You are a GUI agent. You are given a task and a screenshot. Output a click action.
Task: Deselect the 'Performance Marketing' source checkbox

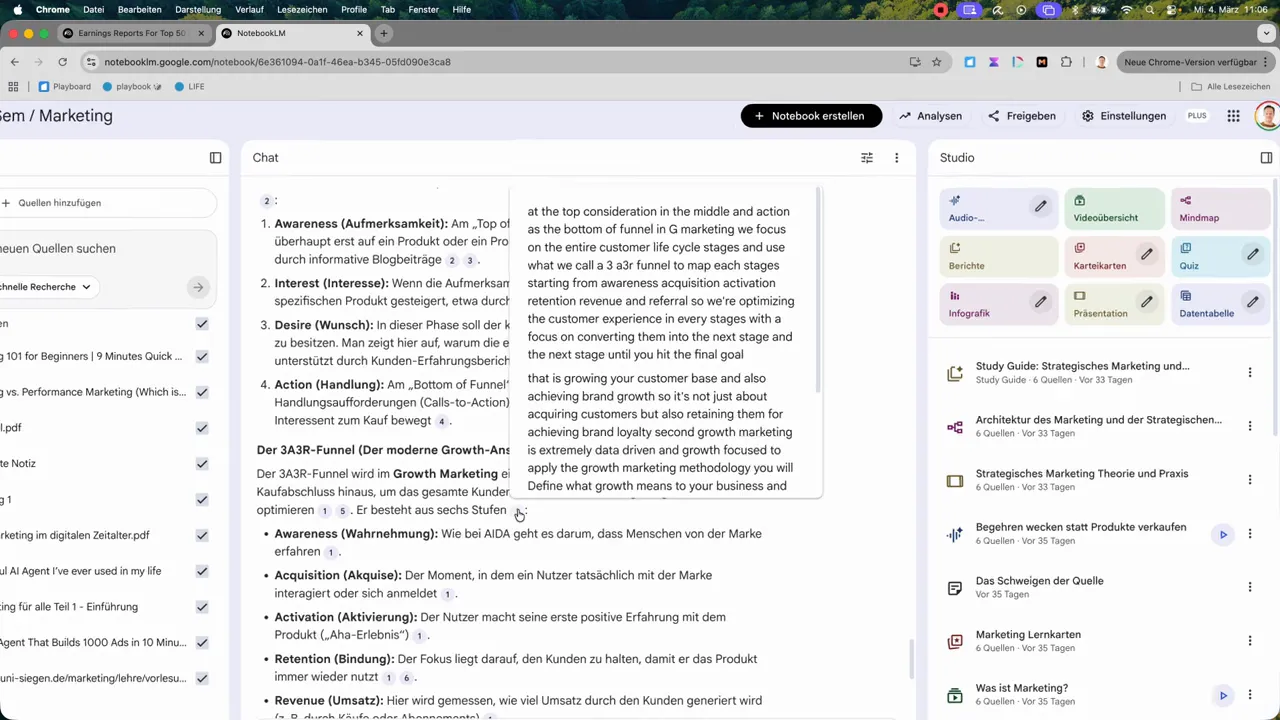pyautogui.click(x=201, y=391)
